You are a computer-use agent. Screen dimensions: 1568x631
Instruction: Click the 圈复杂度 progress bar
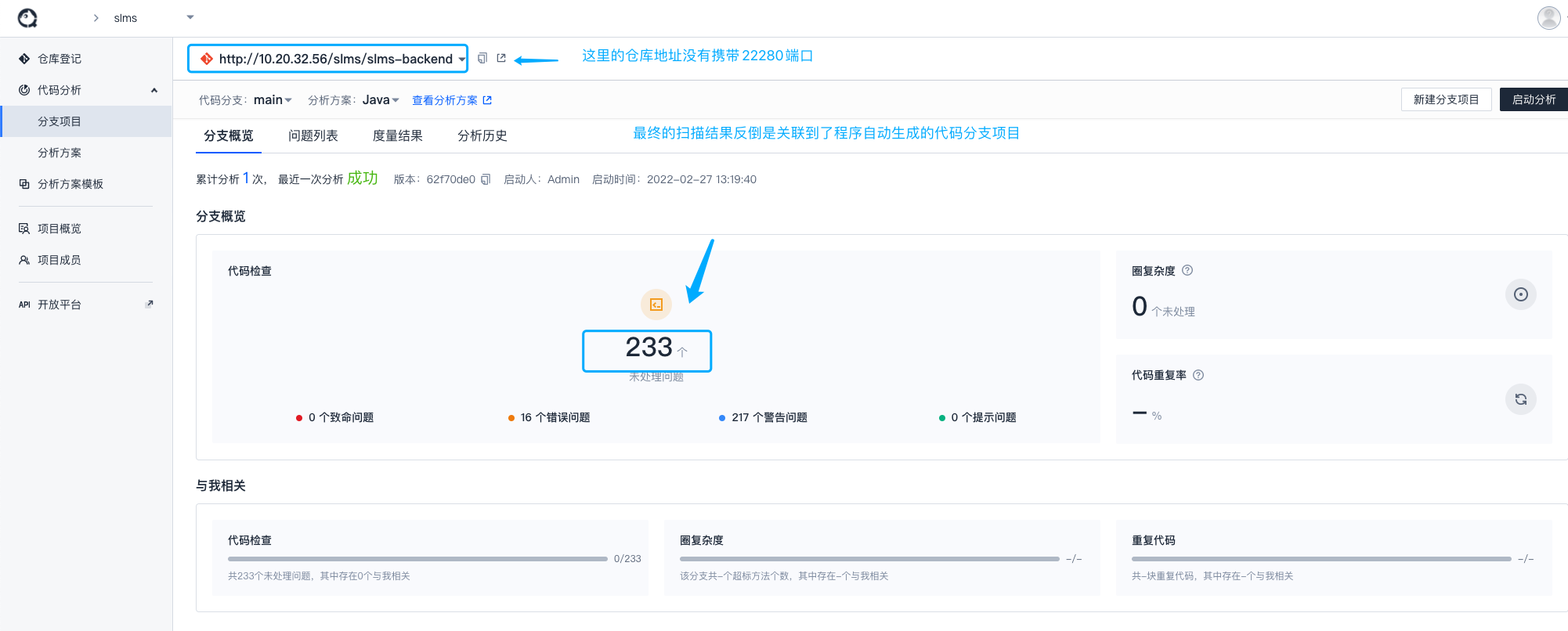(869, 559)
